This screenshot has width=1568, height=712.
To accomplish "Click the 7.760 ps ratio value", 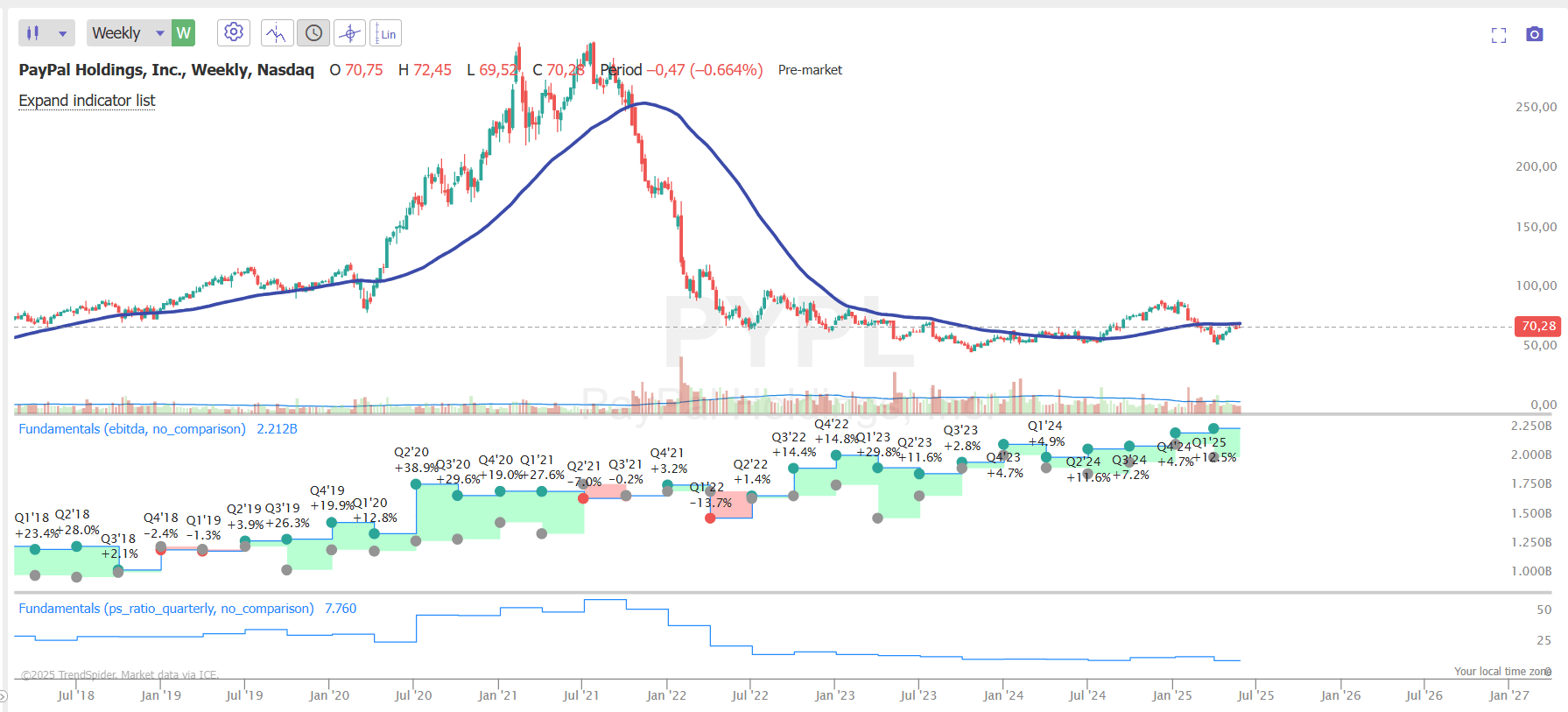I will point(341,609).
